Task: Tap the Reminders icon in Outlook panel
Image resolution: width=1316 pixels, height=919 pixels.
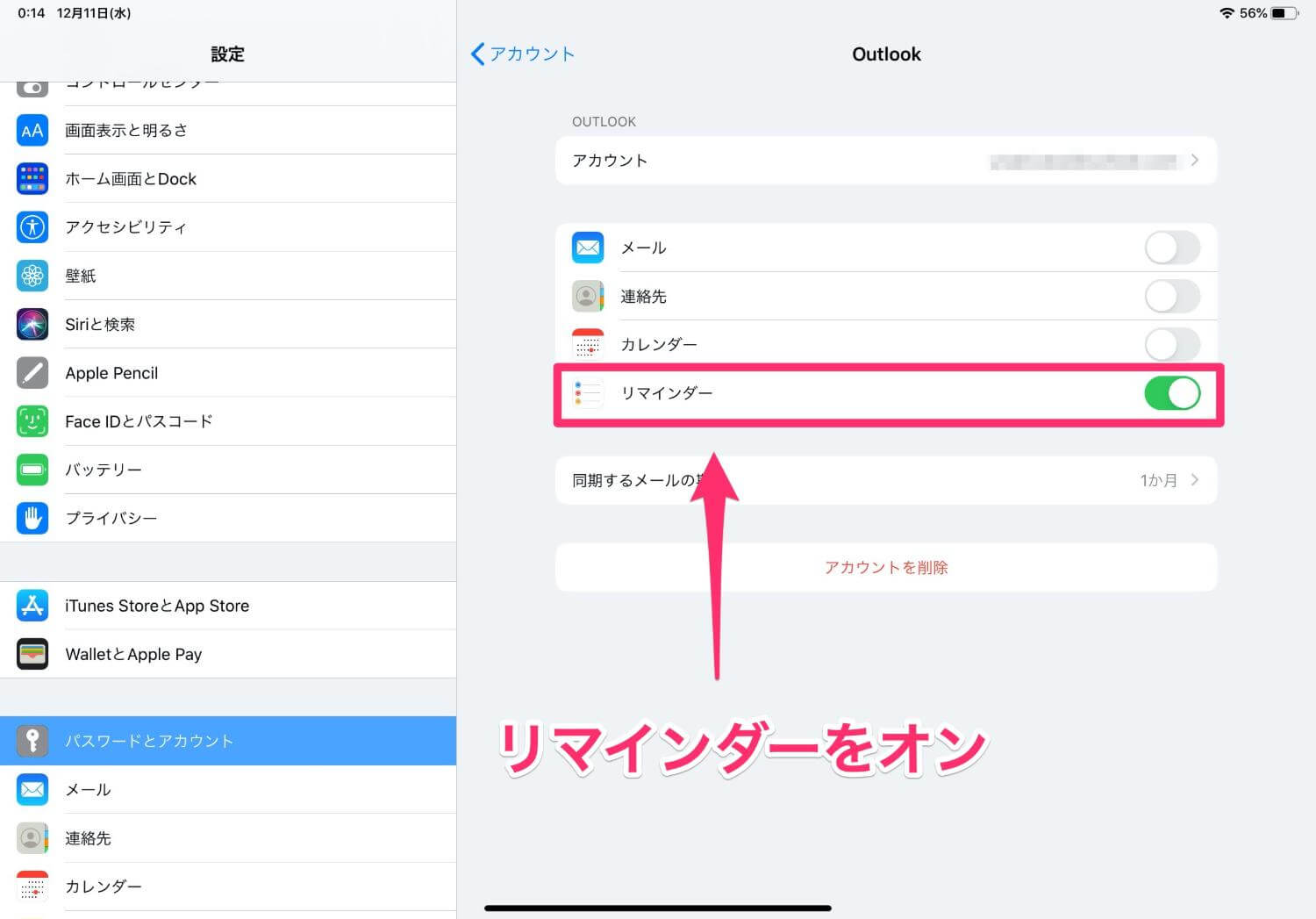Action: click(588, 393)
